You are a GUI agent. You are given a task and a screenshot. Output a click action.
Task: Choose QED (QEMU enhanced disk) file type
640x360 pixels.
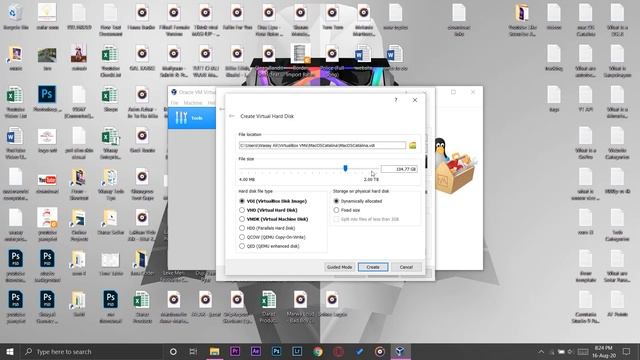pos(269,246)
